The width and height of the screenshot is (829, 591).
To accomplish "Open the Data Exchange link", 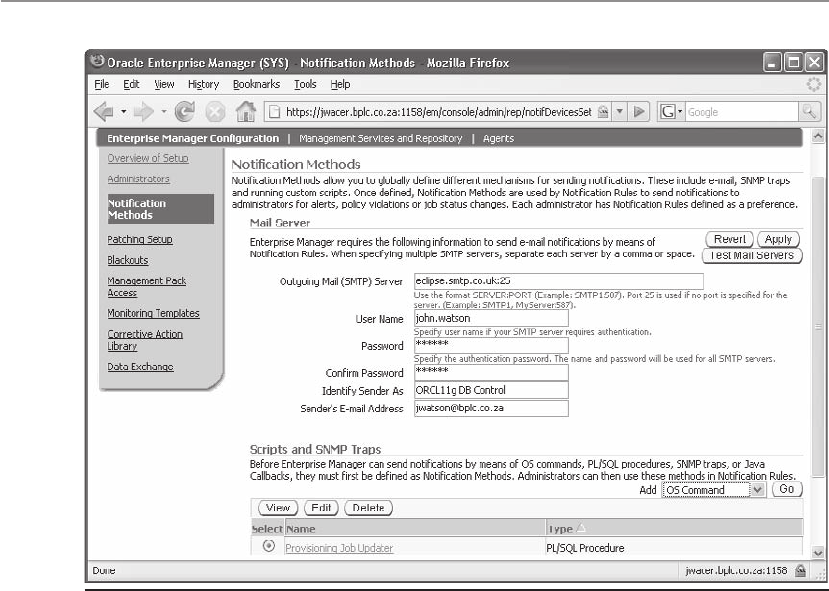I will pos(140,367).
